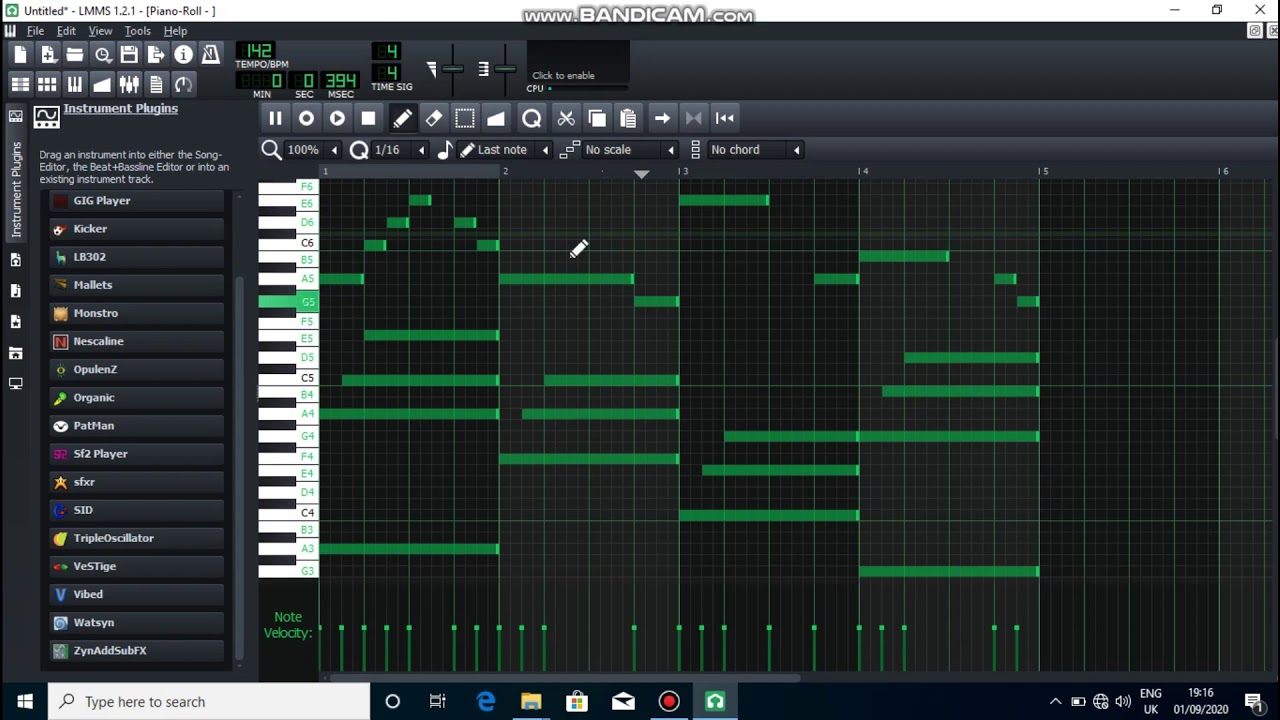This screenshot has height=720, width=1280.
Task: Select the ZynAddSubFX instrument
Action: tap(137, 651)
